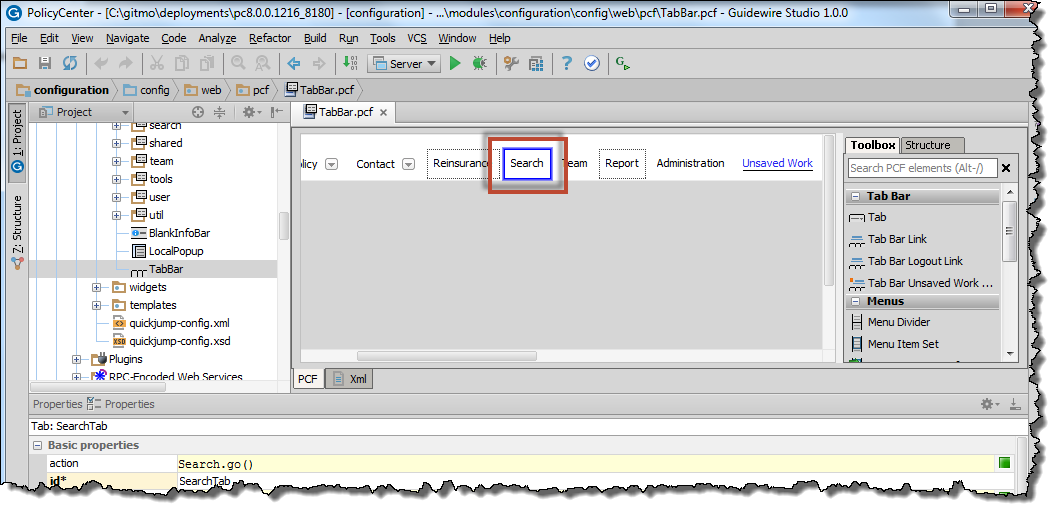This screenshot has width=1060, height=513.
Task: Open Project panel gear settings
Action: 251,112
